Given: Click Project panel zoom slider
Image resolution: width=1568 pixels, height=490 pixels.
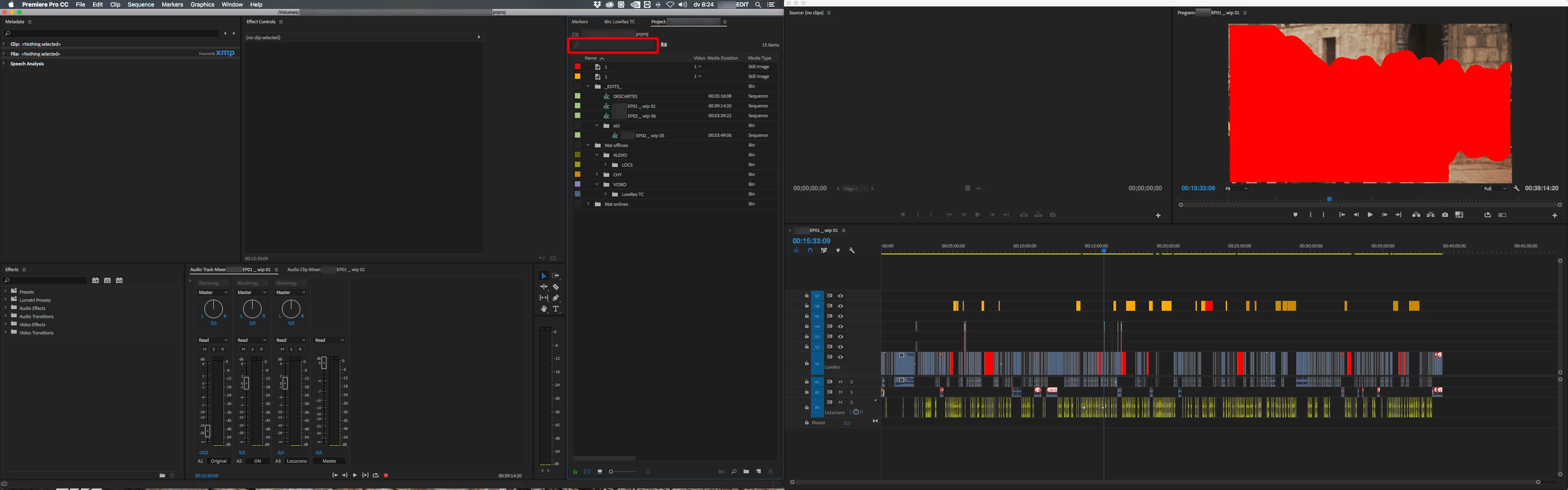Looking at the screenshot, I should coord(611,472).
